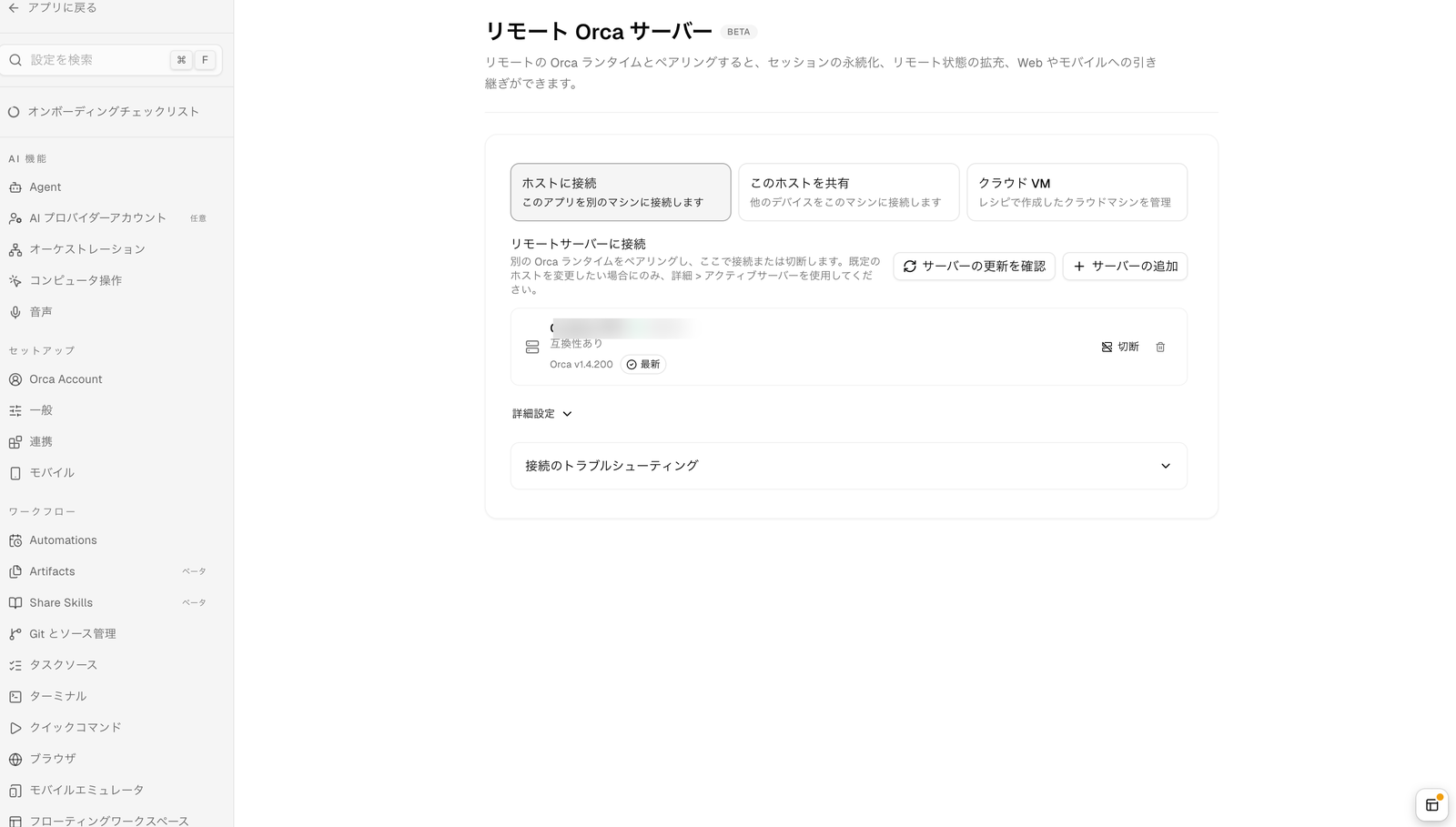The width and height of the screenshot is (1456, 827).
Task: Open モバイル phone icon
Action: (x=15, y=473)
